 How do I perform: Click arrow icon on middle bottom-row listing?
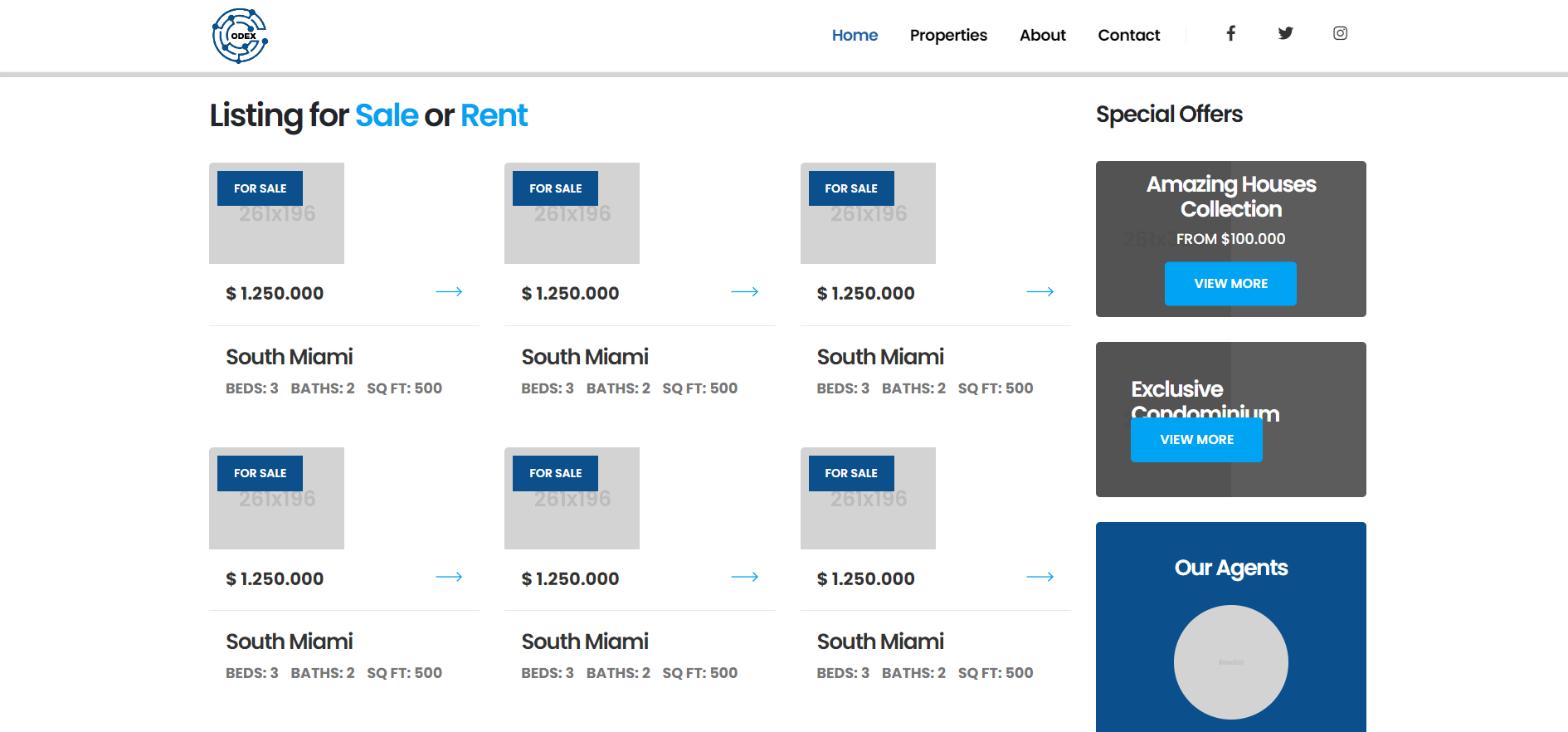point(744,577)
